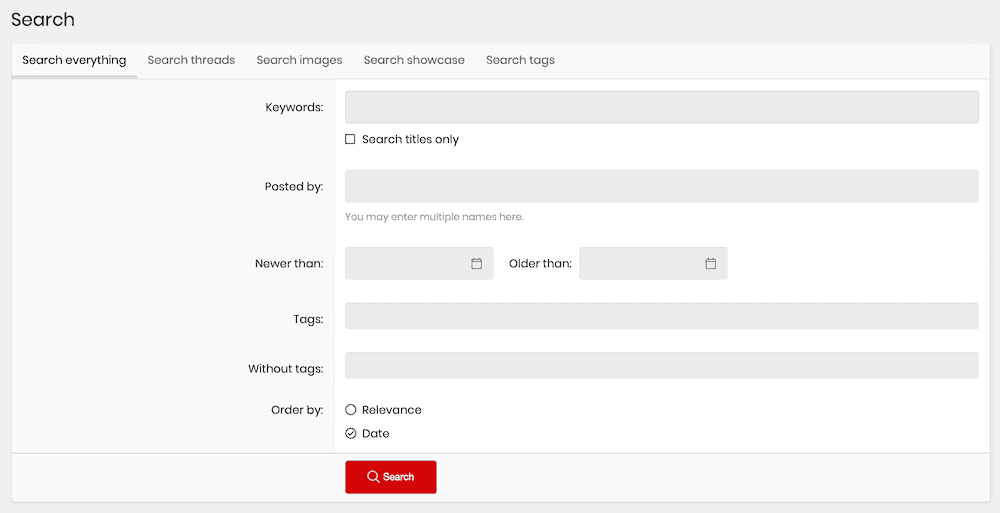Switch to the Search threads tab
Viewport: 1000px width, 513px height.
coord(191,61)
